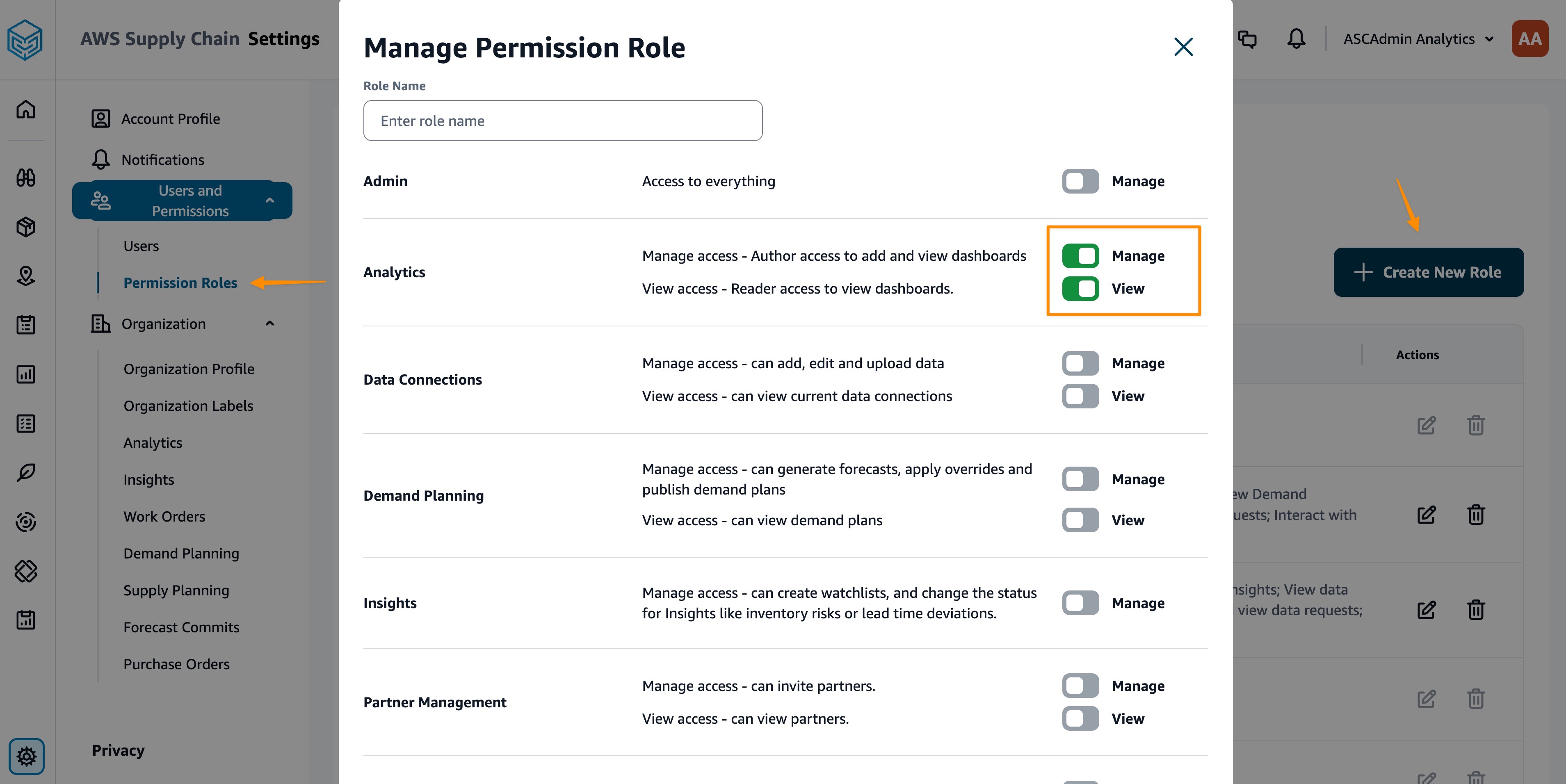
Task: Enable Demand Planning Manage switch
Action: point(1080,479)
